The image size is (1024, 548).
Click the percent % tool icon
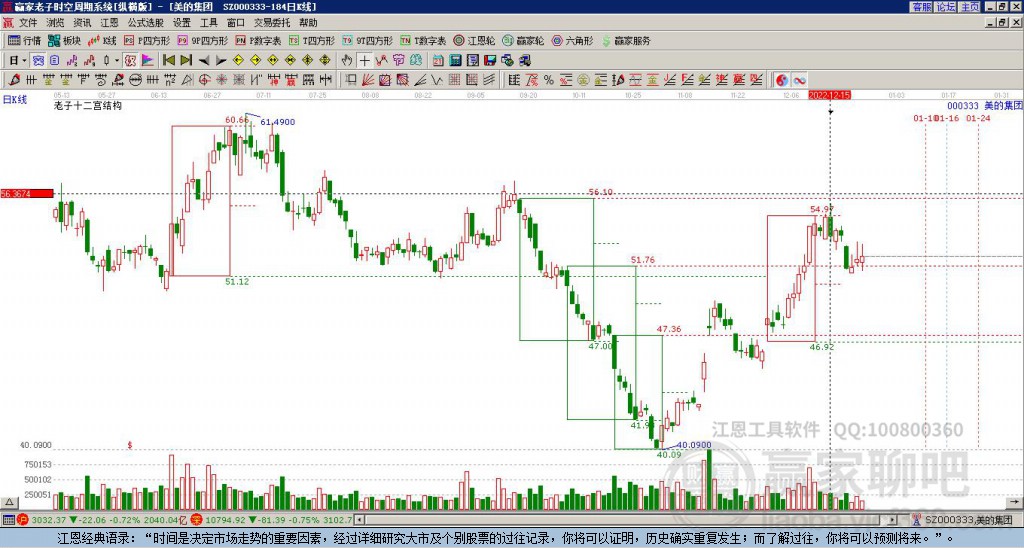(549, 80)
